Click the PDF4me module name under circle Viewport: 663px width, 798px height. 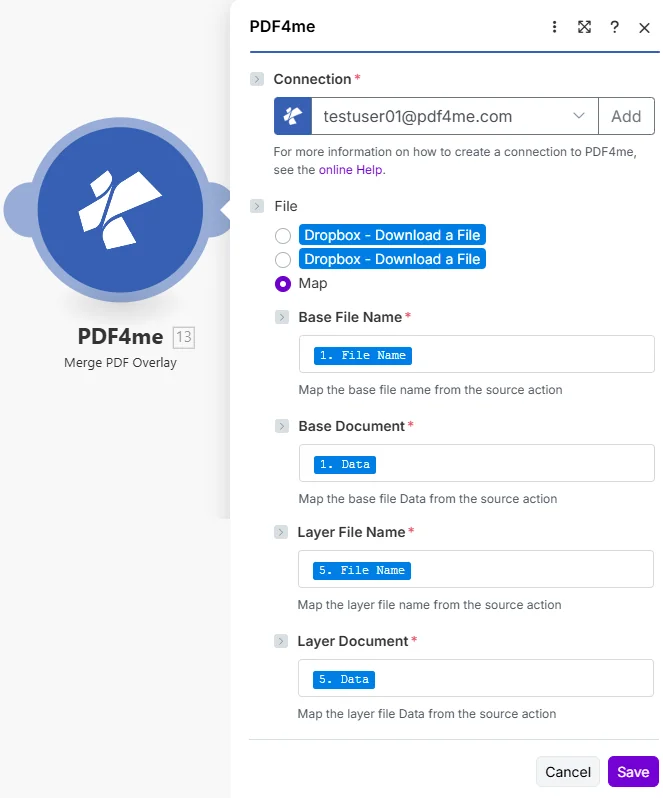click(120, 336)
